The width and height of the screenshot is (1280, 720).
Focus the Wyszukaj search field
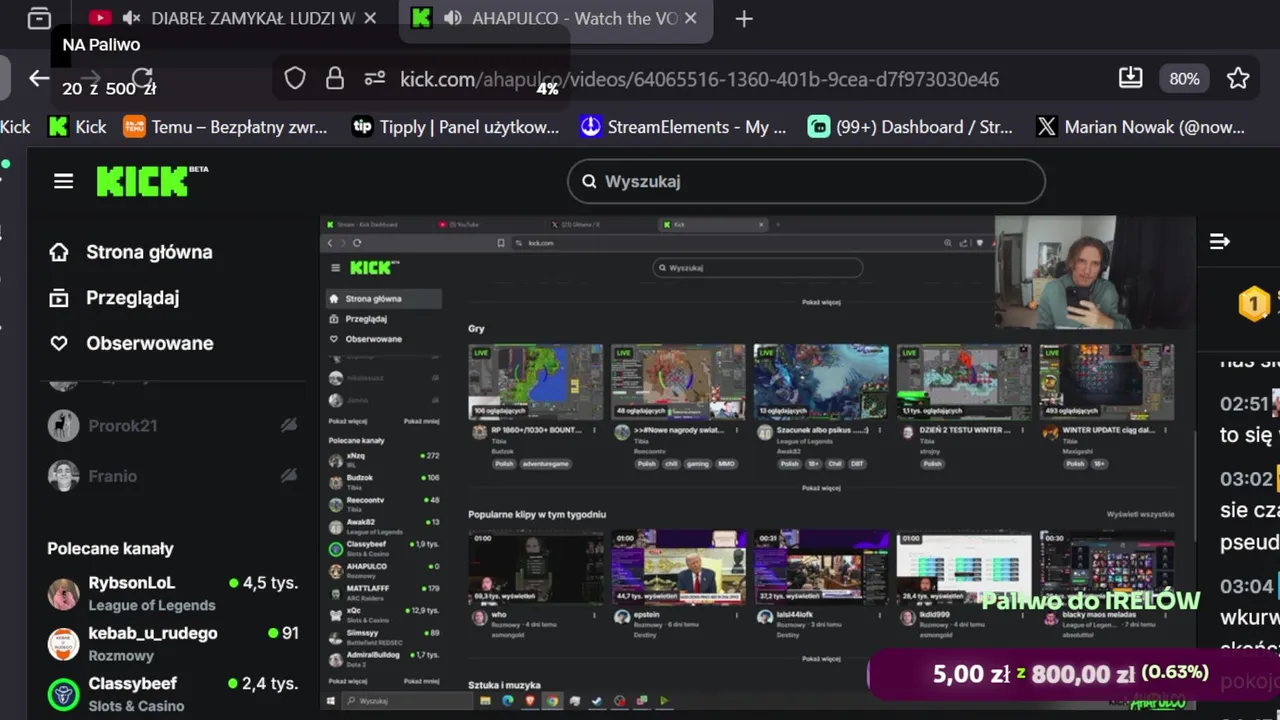[806, 181]
